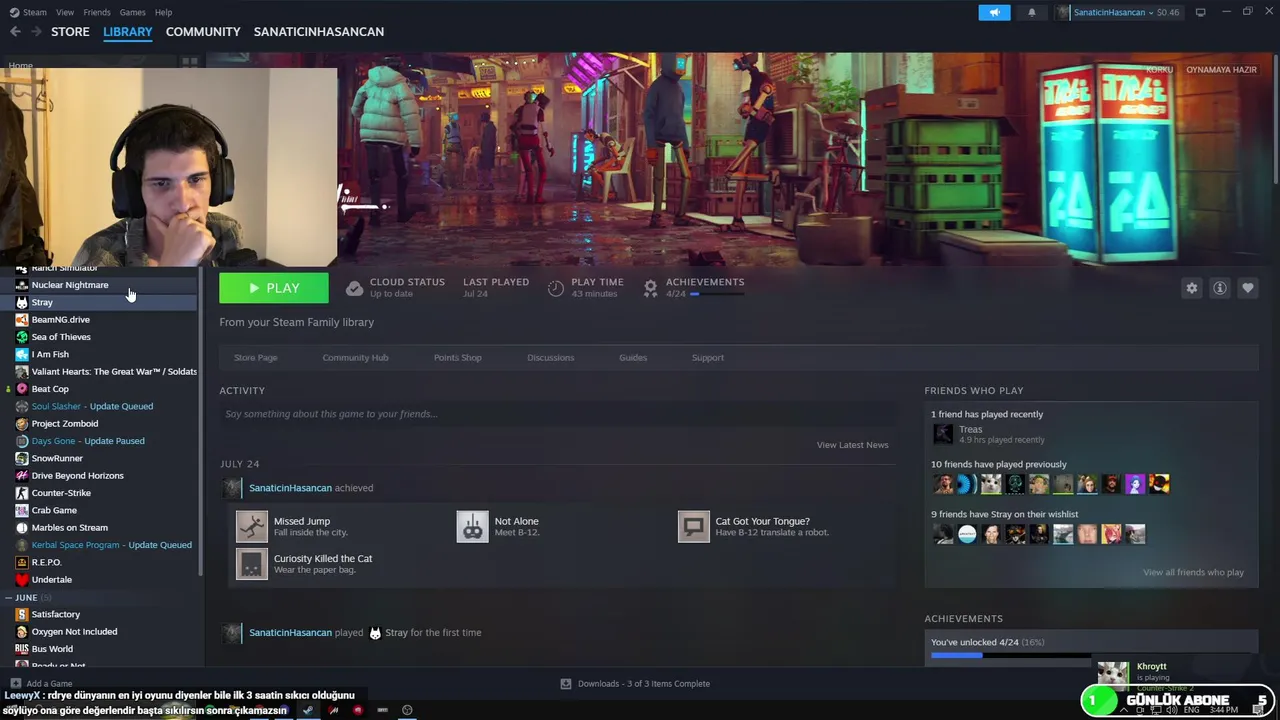This screenshot has height=720, width=1280.
Task: Open Treas friend avatar
Action: (943, 433)
